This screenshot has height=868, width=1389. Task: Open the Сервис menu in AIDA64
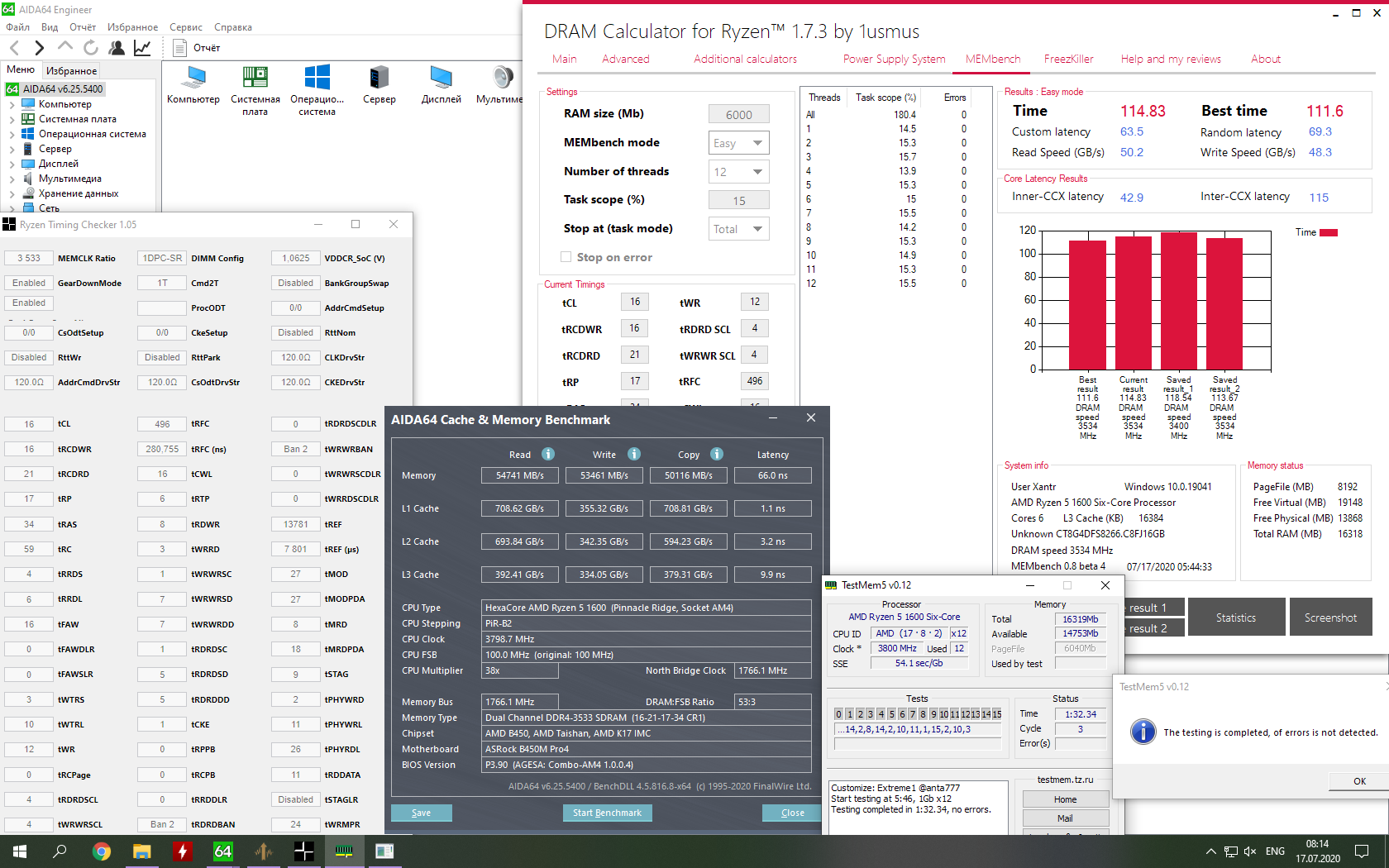[186, 27]
